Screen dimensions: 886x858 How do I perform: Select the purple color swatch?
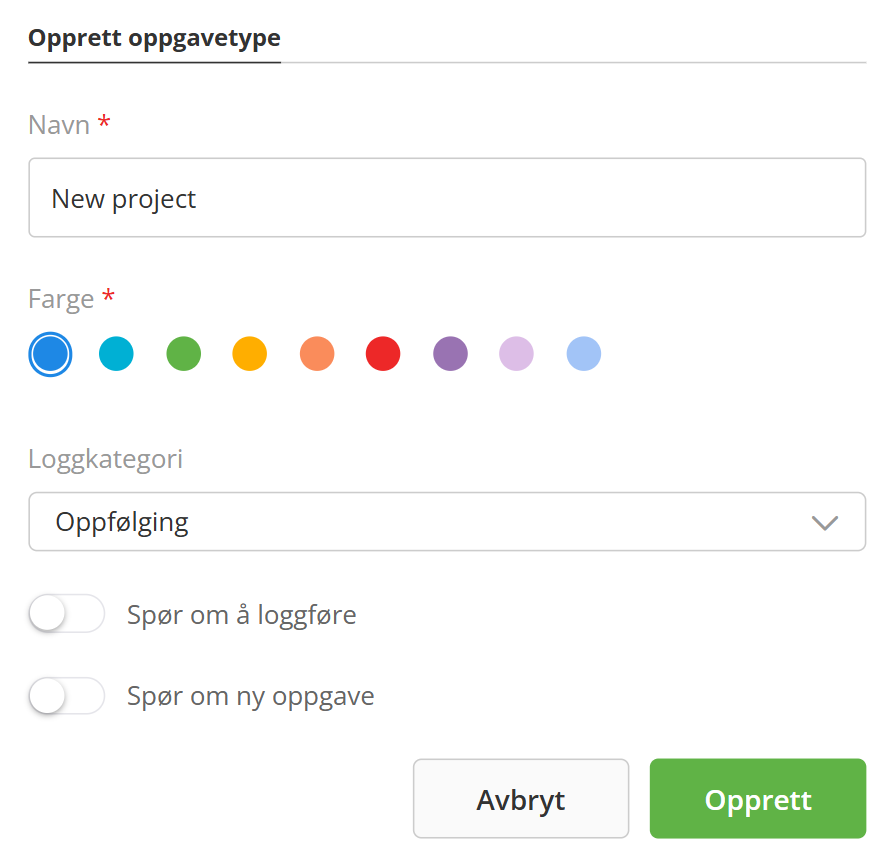coord(450,354)
